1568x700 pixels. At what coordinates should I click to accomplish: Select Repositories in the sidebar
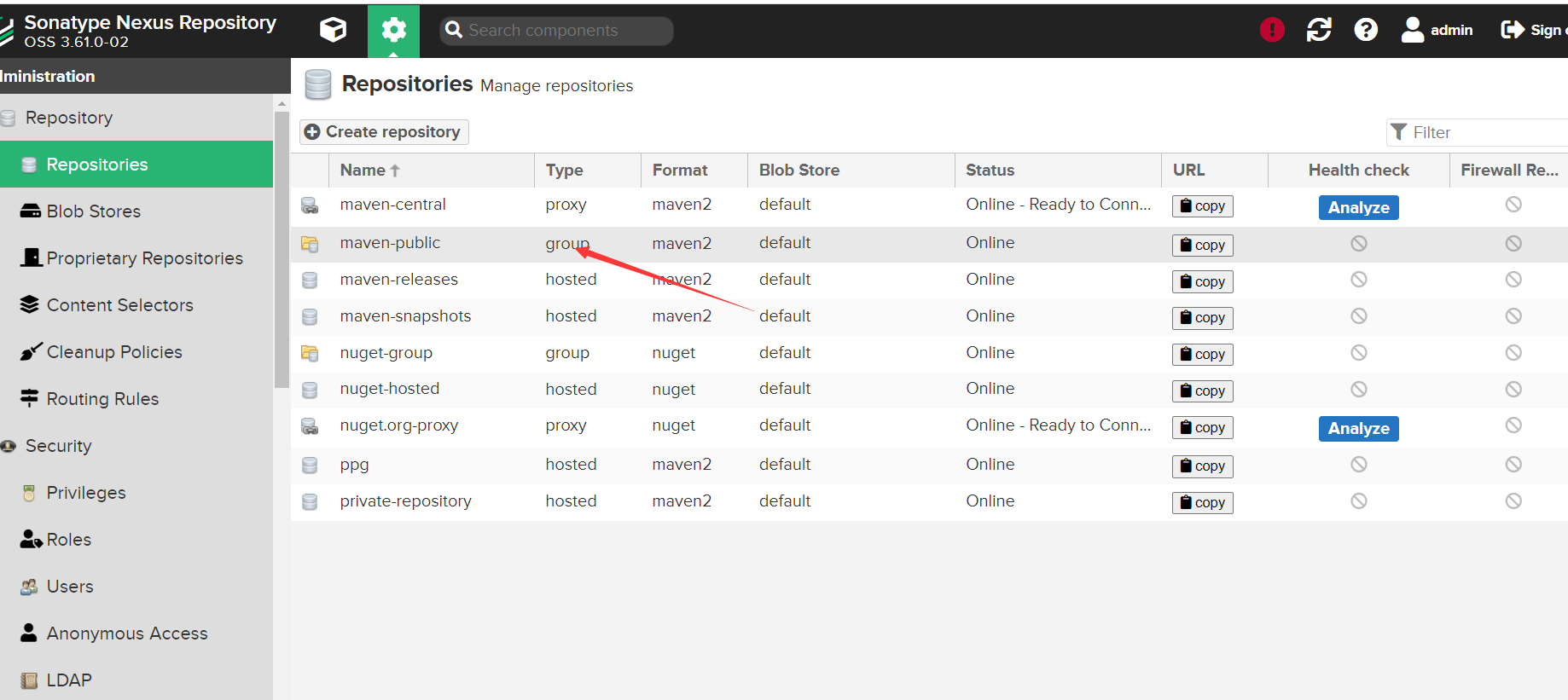136,165
